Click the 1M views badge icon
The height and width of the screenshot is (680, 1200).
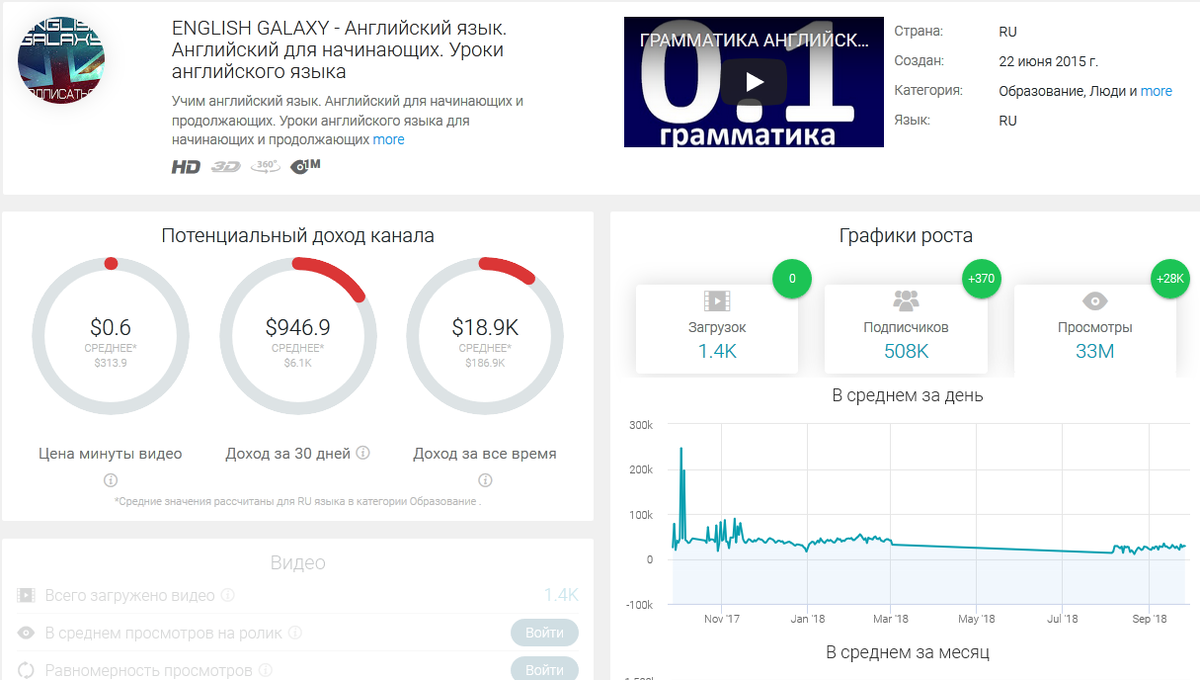pyautogui.click(x=305, y=166)
